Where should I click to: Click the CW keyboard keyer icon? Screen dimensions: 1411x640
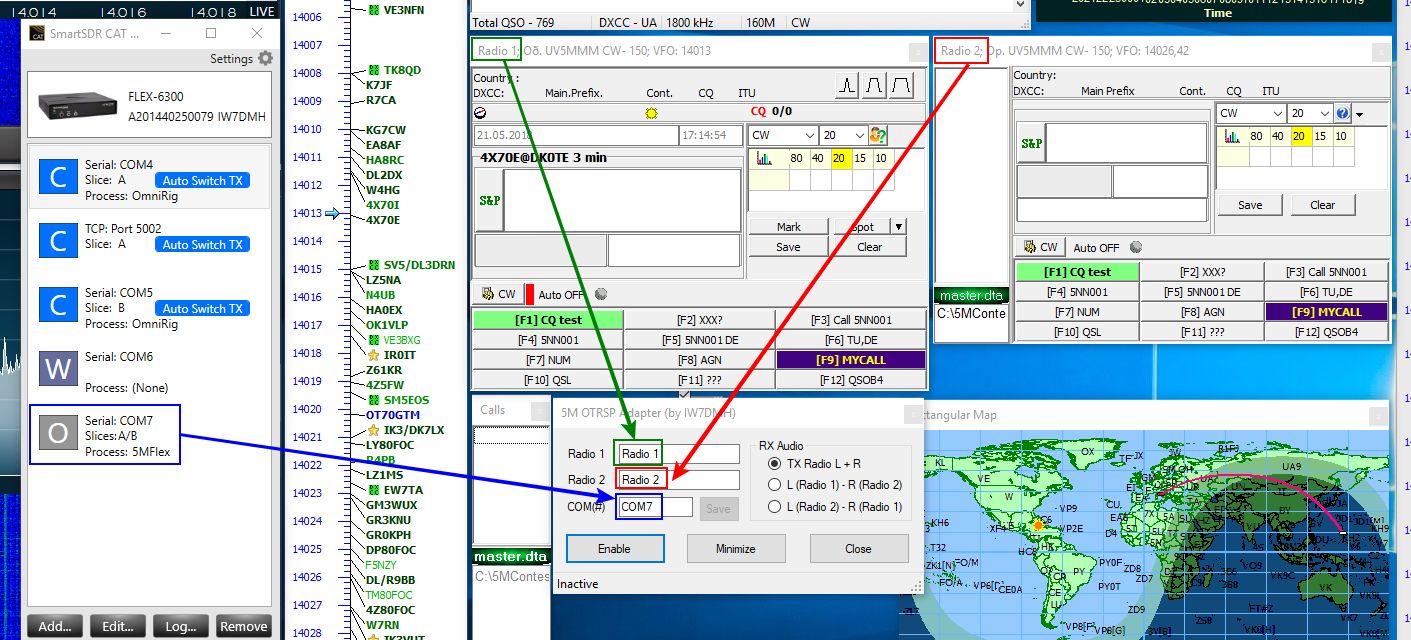(487, 294)
